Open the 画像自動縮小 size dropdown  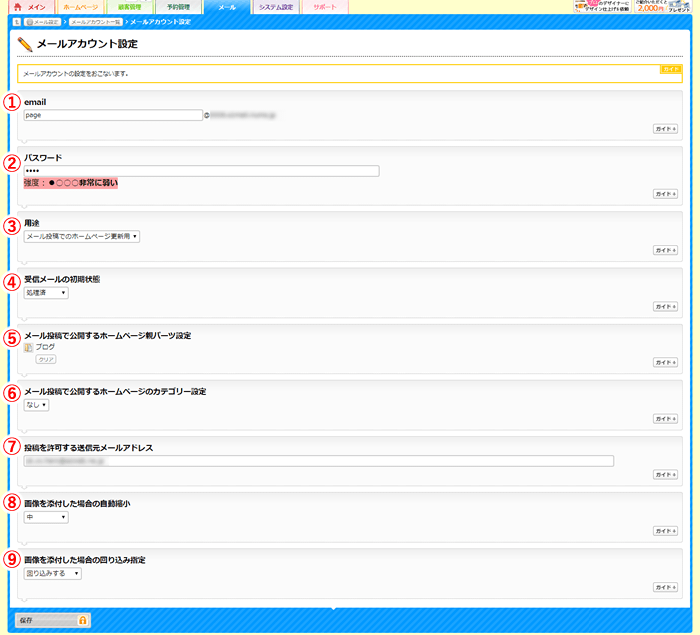point(46,517)
